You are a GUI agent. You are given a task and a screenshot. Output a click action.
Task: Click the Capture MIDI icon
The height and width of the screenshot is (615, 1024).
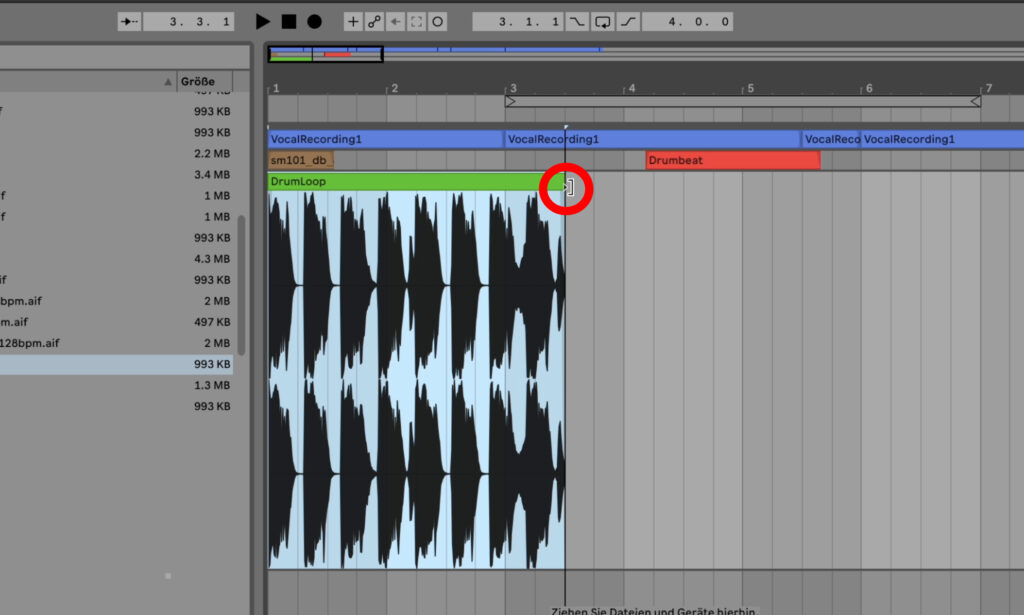(x=416, y=22)
